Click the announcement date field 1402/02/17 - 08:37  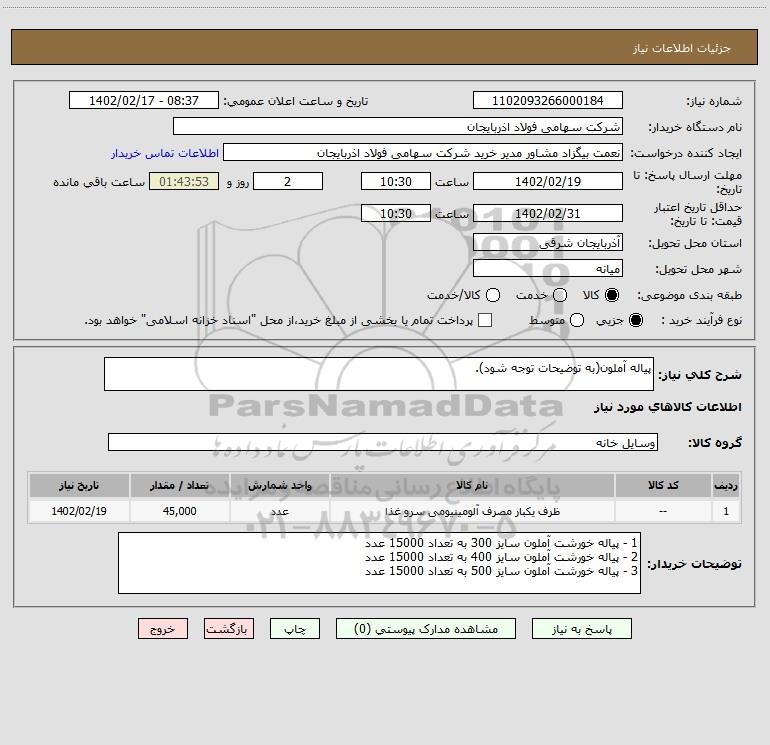[x=143, y=100]
